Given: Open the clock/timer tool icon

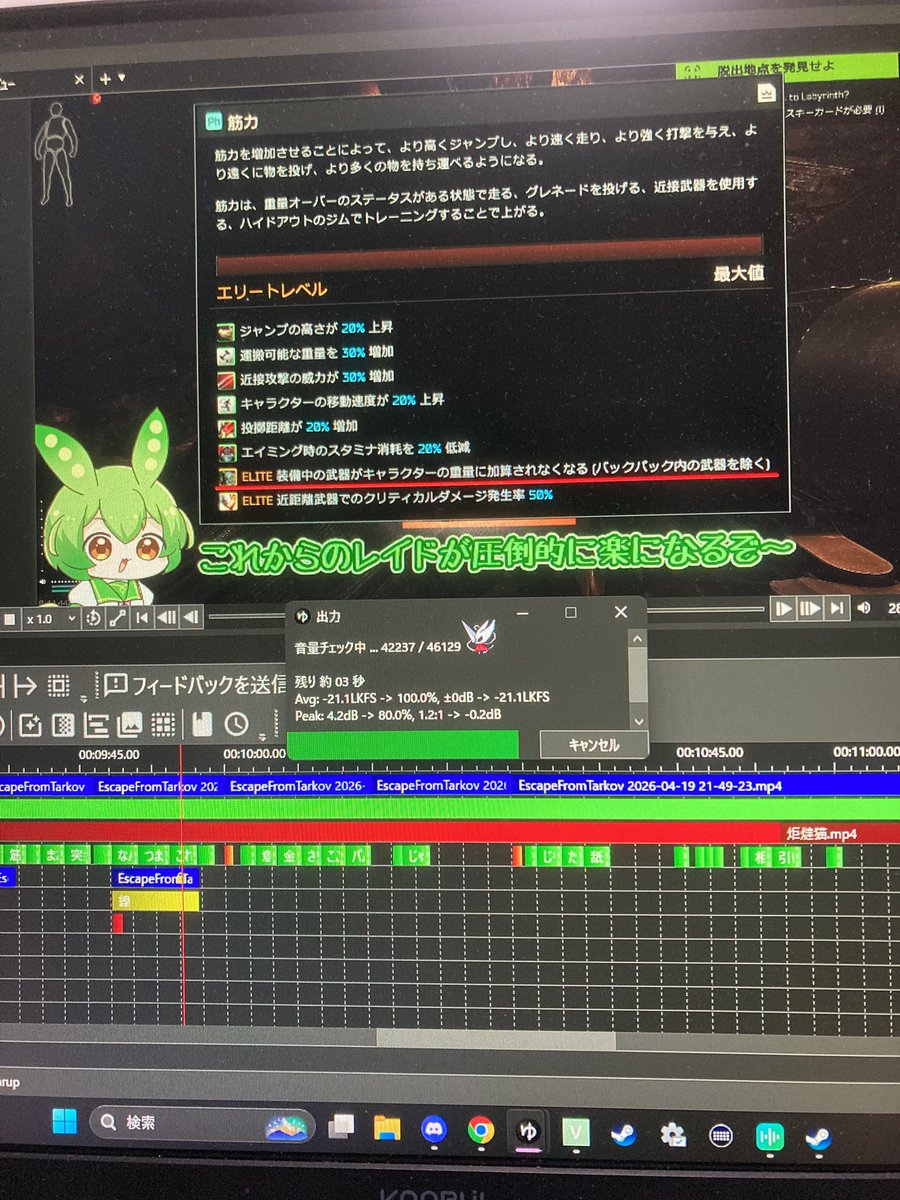Looking at the screenshot, I should pos(235,725).
